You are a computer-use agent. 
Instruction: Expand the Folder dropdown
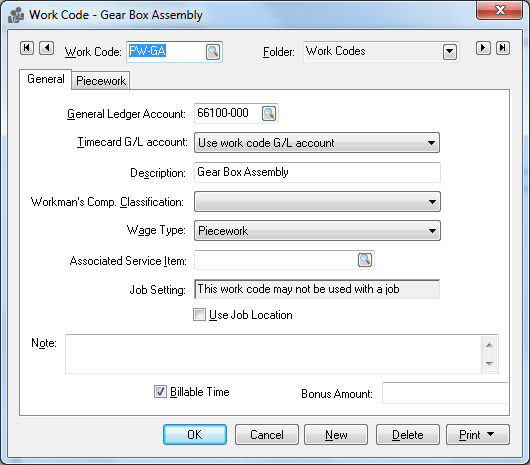[450, 52]
